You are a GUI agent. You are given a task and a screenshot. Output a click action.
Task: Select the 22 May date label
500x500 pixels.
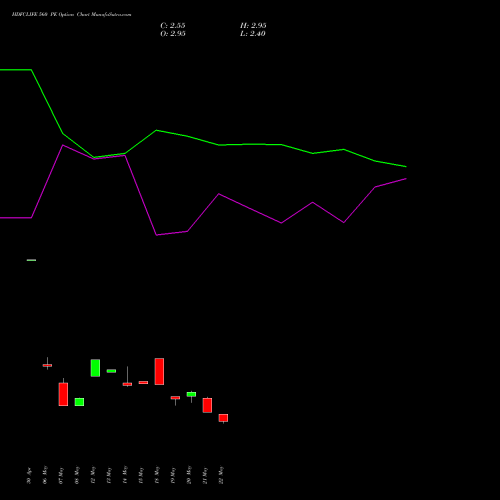coord(221,475)
